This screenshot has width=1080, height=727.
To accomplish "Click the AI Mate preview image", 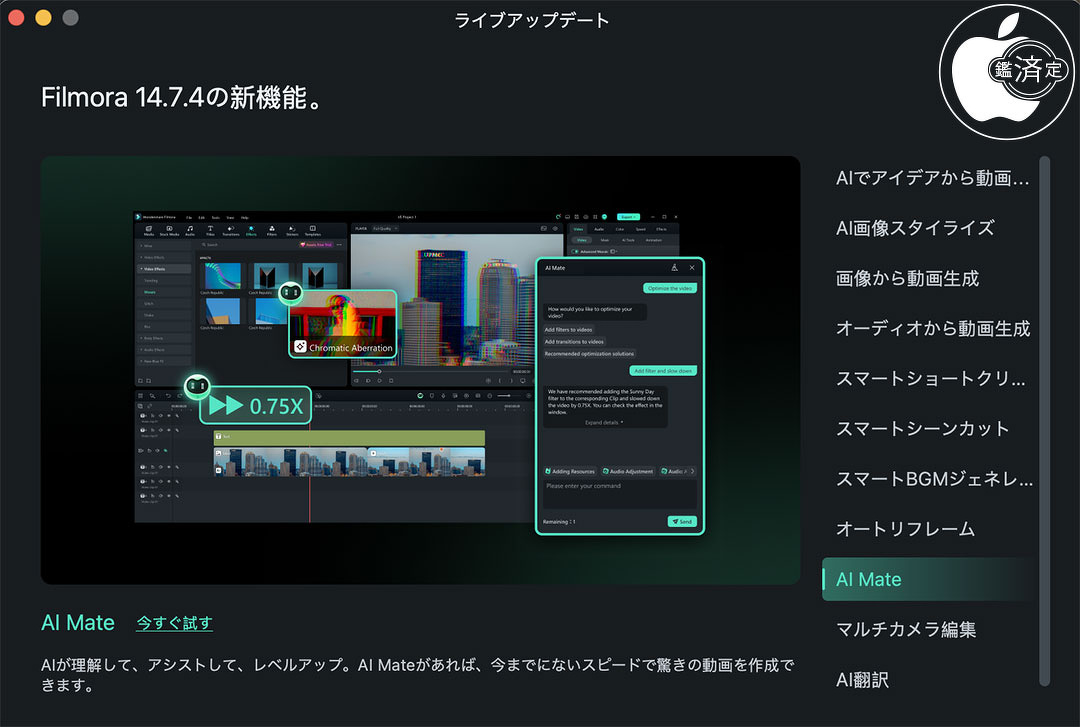I will pos(420,370).
